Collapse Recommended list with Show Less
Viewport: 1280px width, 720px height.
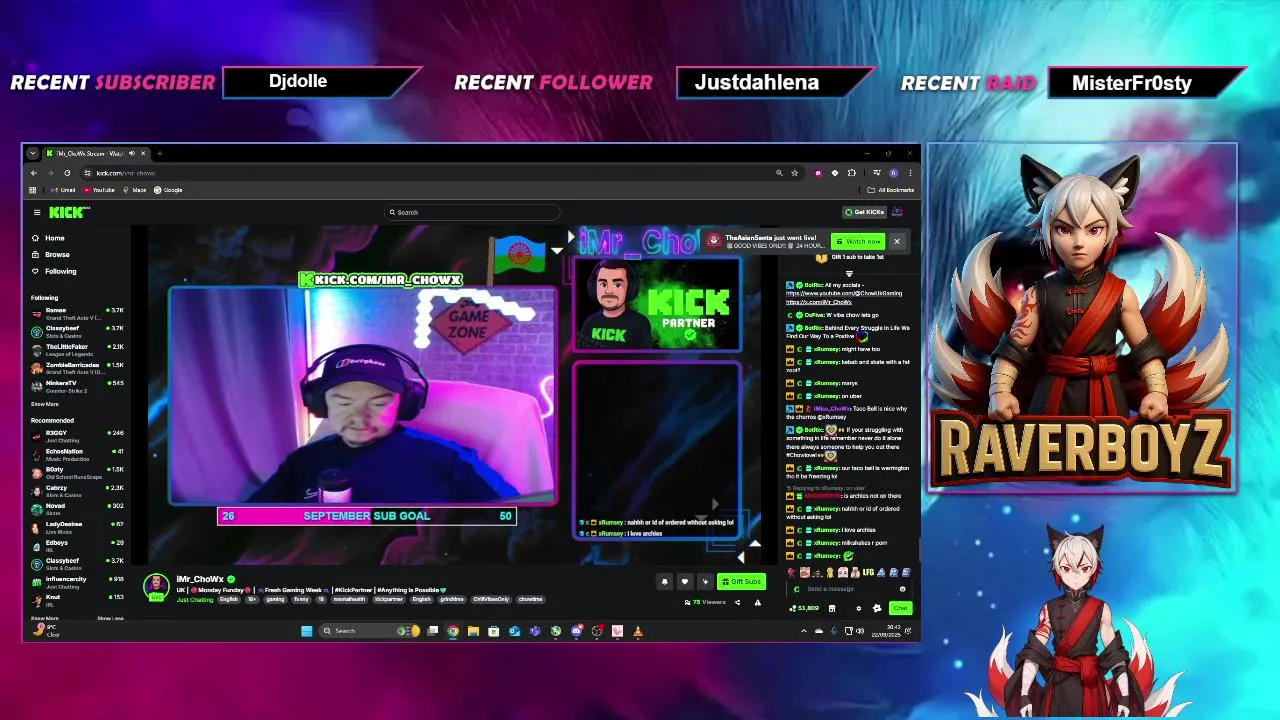pos(110,618)
